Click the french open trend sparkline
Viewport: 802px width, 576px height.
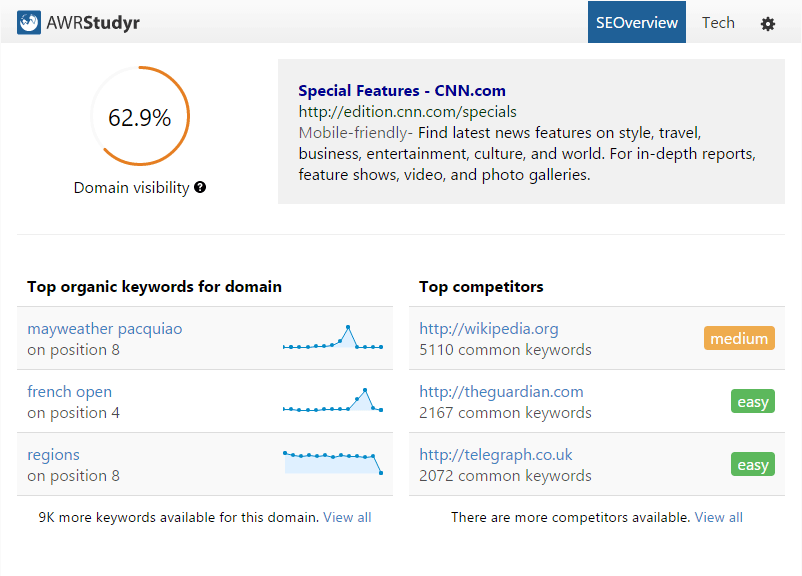pos(333,400)
